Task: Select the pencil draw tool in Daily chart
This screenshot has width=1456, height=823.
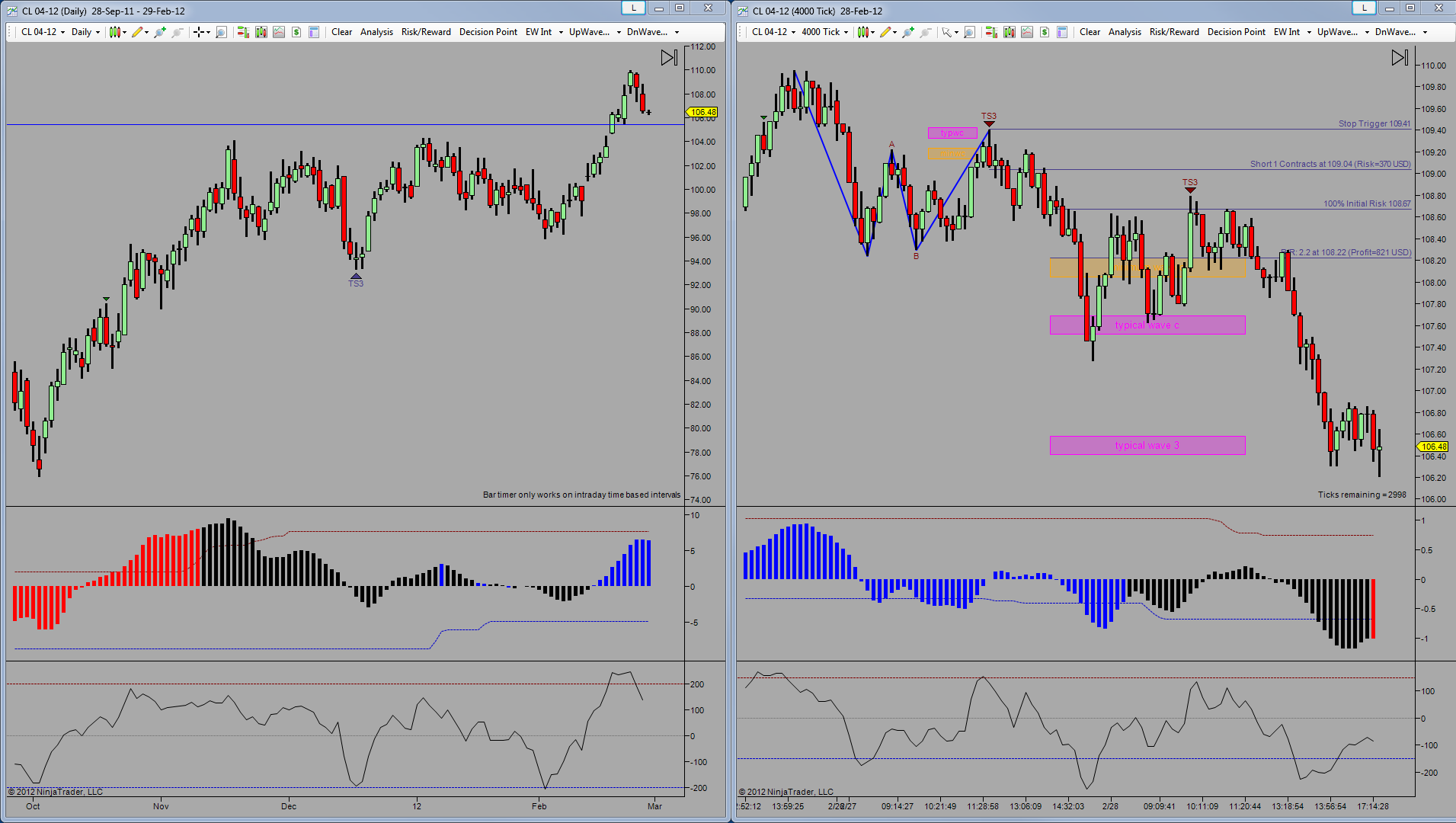Action: click(137, 32)
